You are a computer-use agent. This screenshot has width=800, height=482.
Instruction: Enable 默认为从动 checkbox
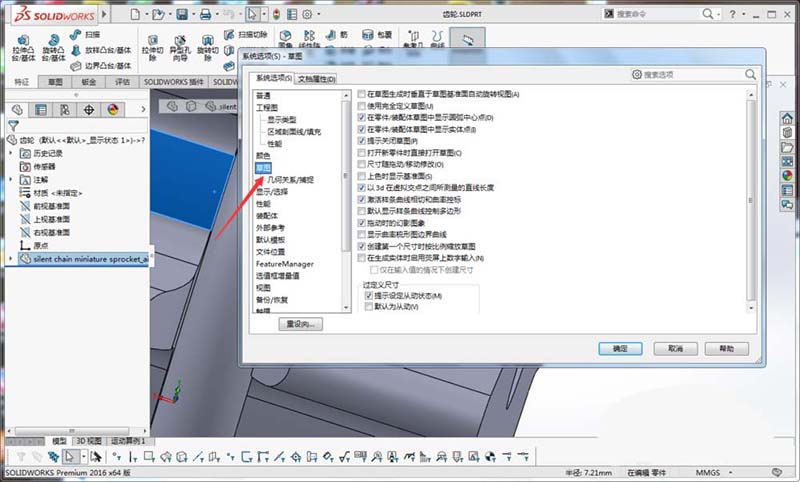369,307
